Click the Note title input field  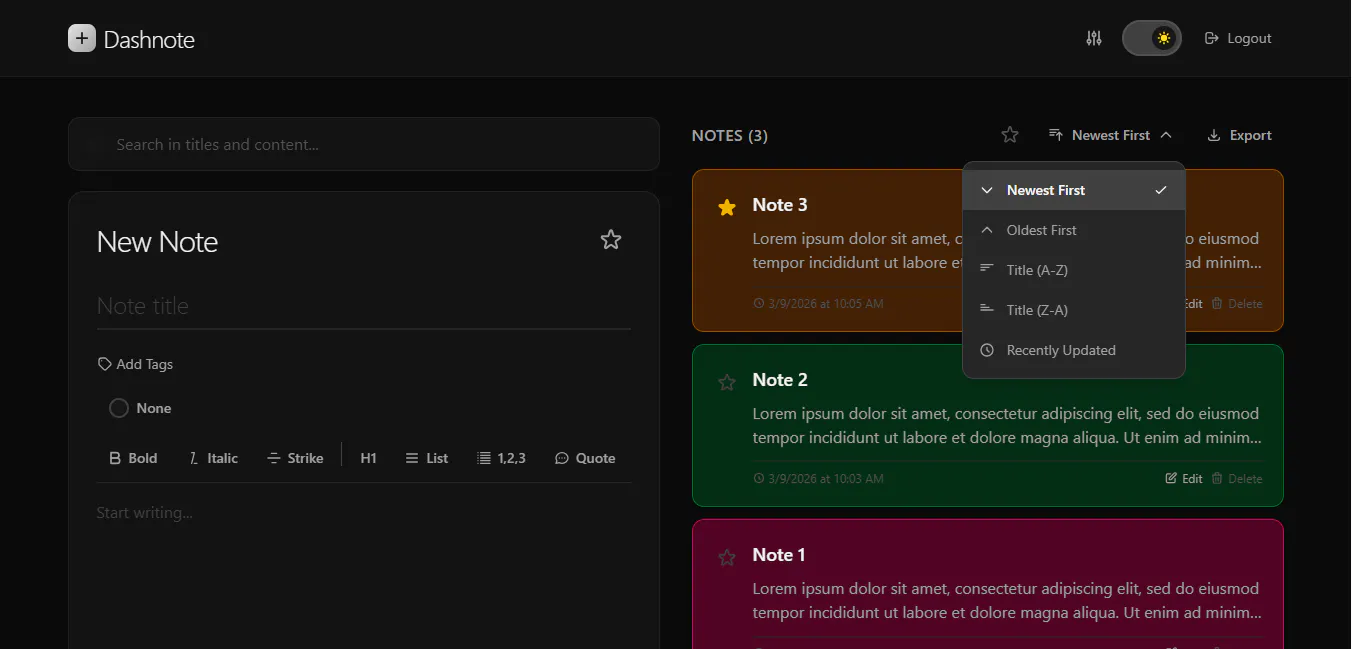[x=364, y=306]
